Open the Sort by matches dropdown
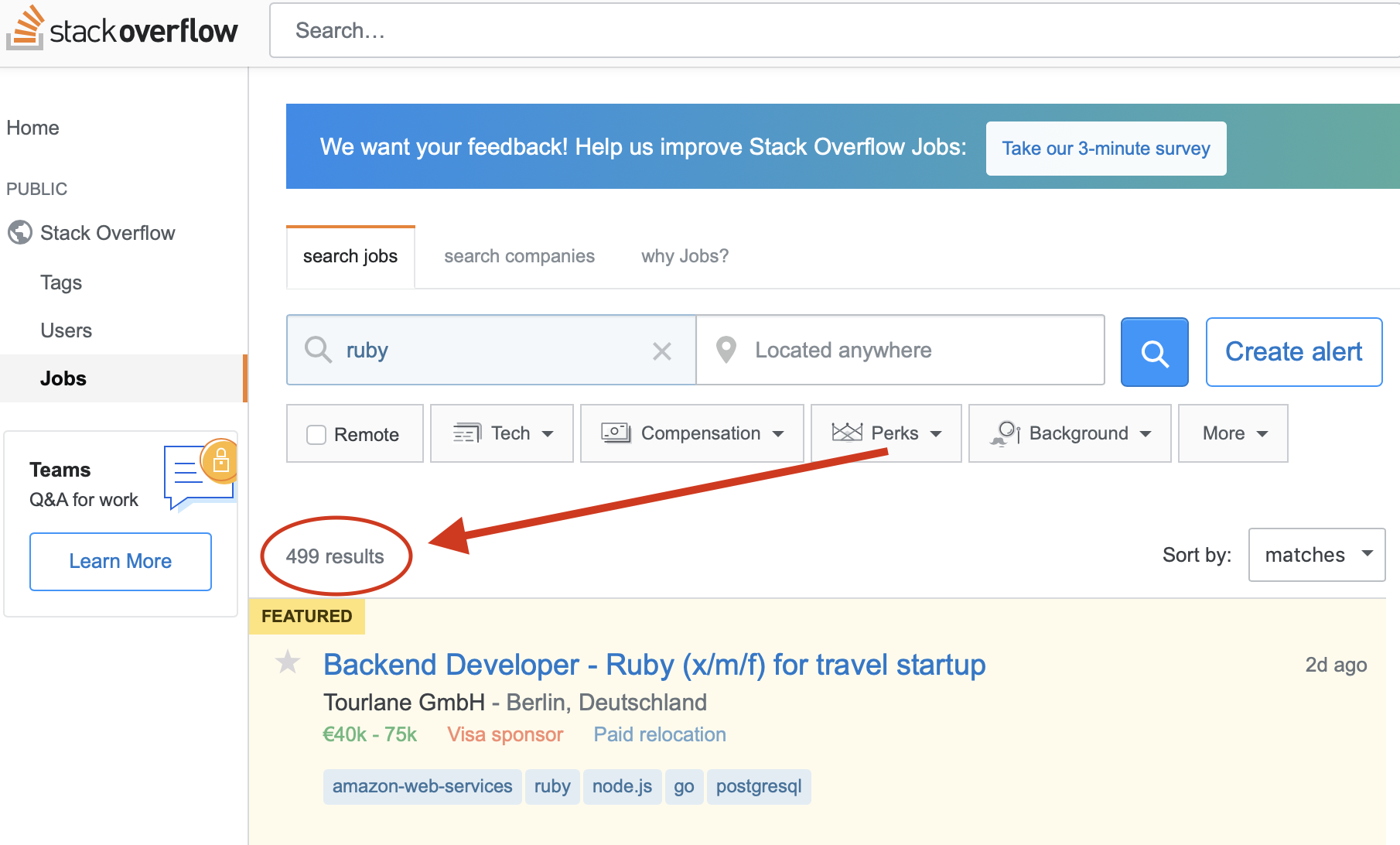Screen dimensions: 1400x845 [1316, 555]
